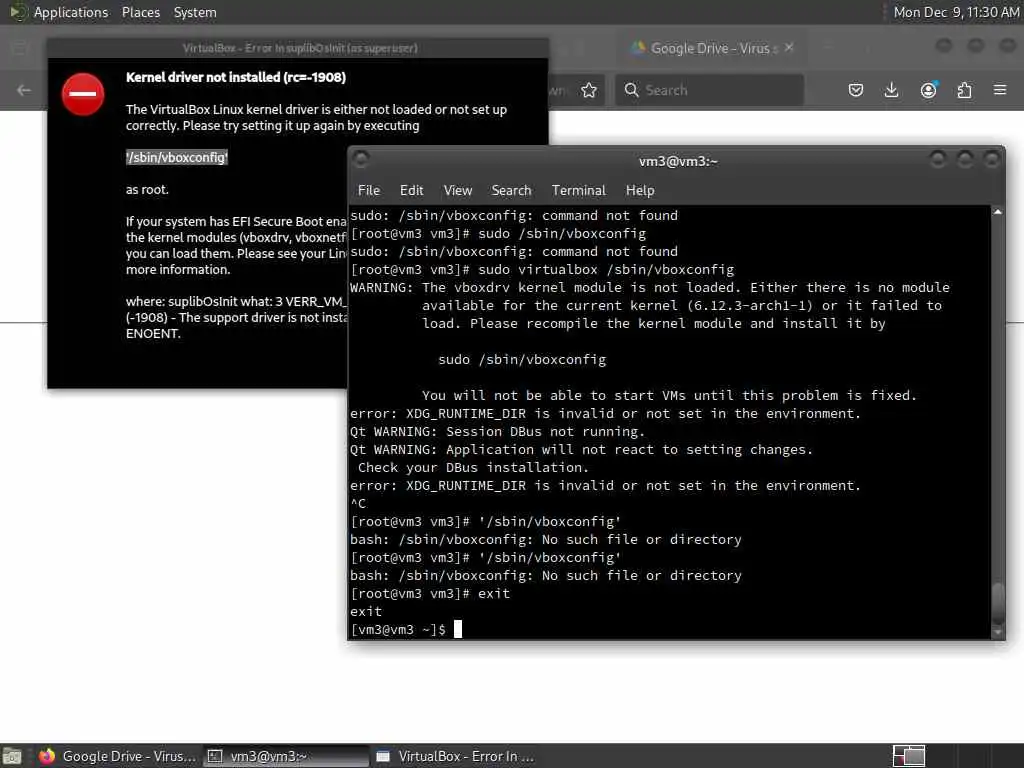Screen dimensions: 1024x768
Task: Switch to vm3@vm3 terminal taskbar entry
Action: (286, 756)
